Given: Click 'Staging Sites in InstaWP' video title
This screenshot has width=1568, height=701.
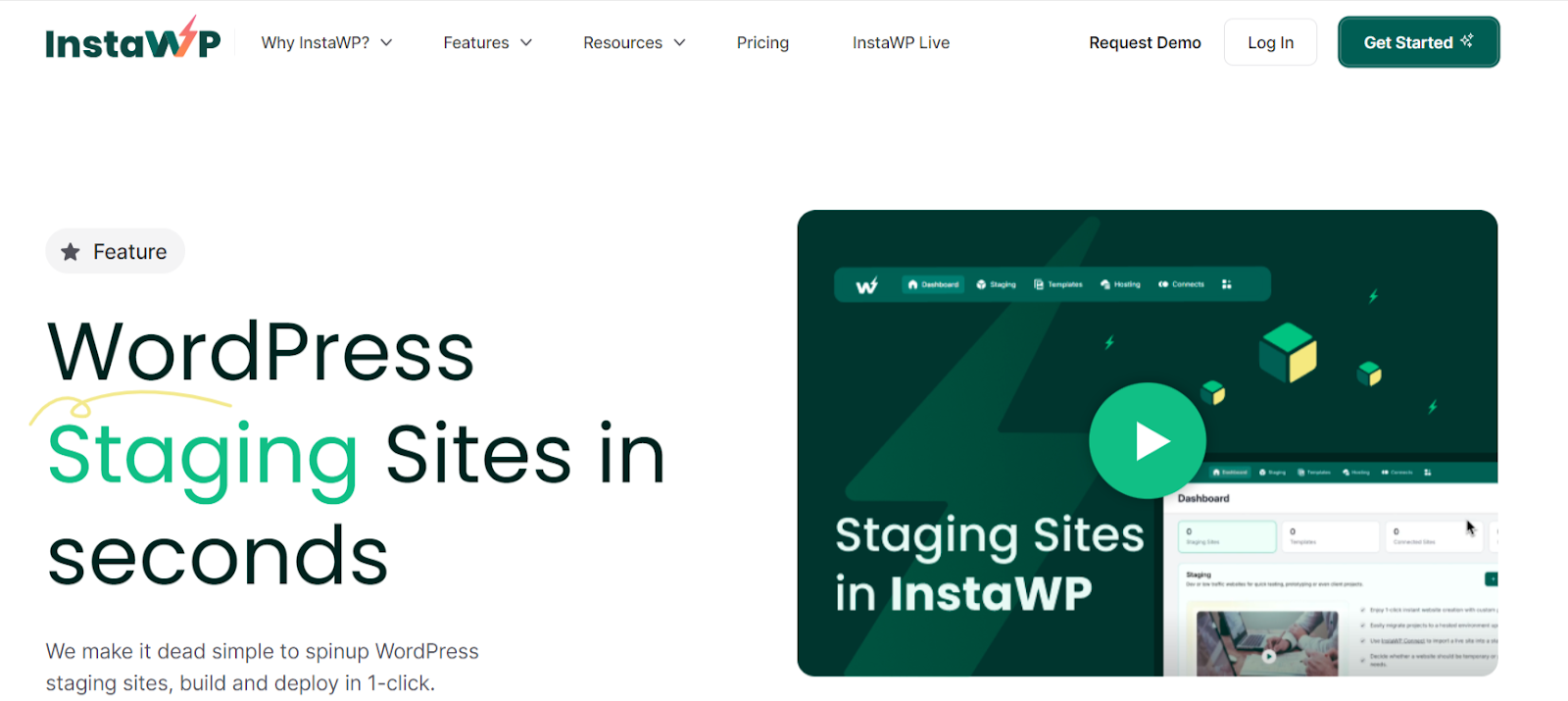Looking at the screenshot, I should coord(989,564).
